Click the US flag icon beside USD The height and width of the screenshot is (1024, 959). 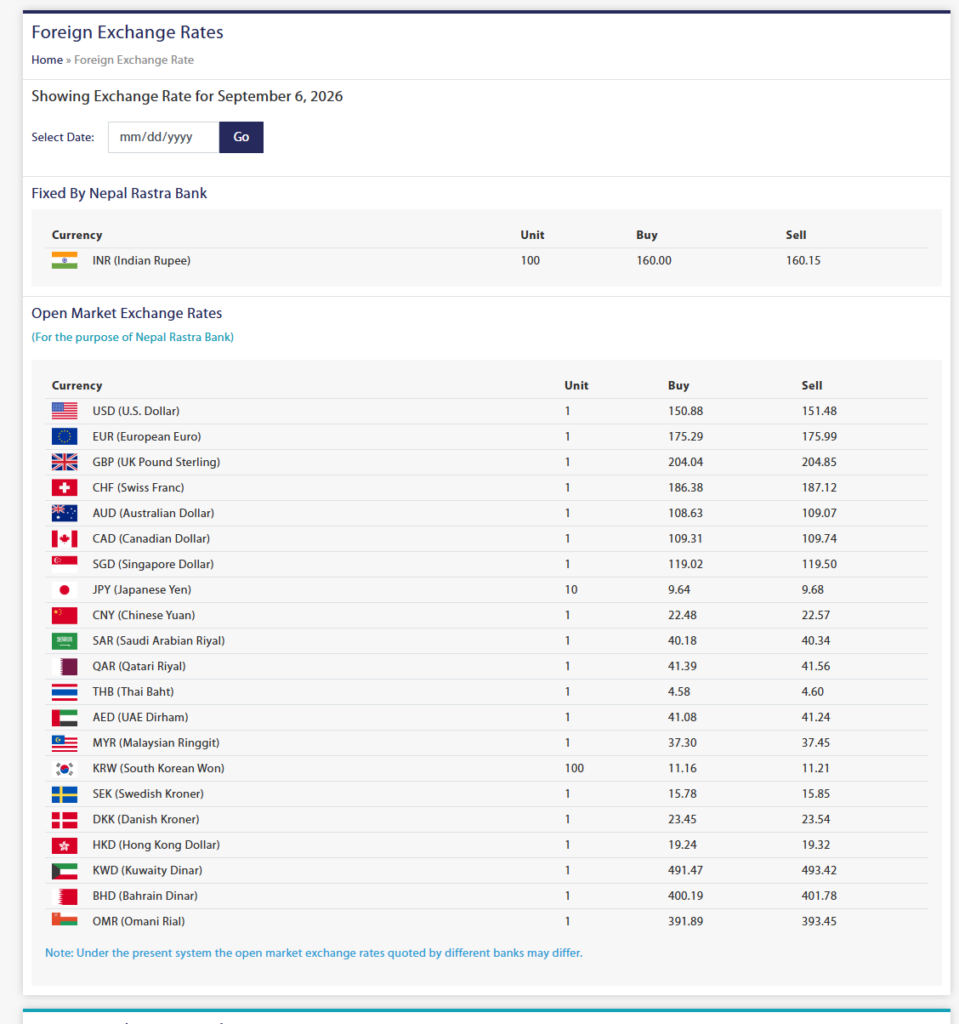(65, 411)
